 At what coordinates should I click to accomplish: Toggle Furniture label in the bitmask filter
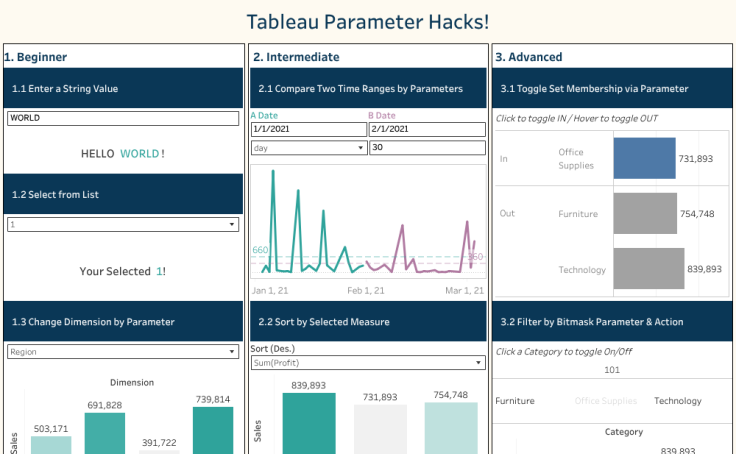click(x=514, y=401)
